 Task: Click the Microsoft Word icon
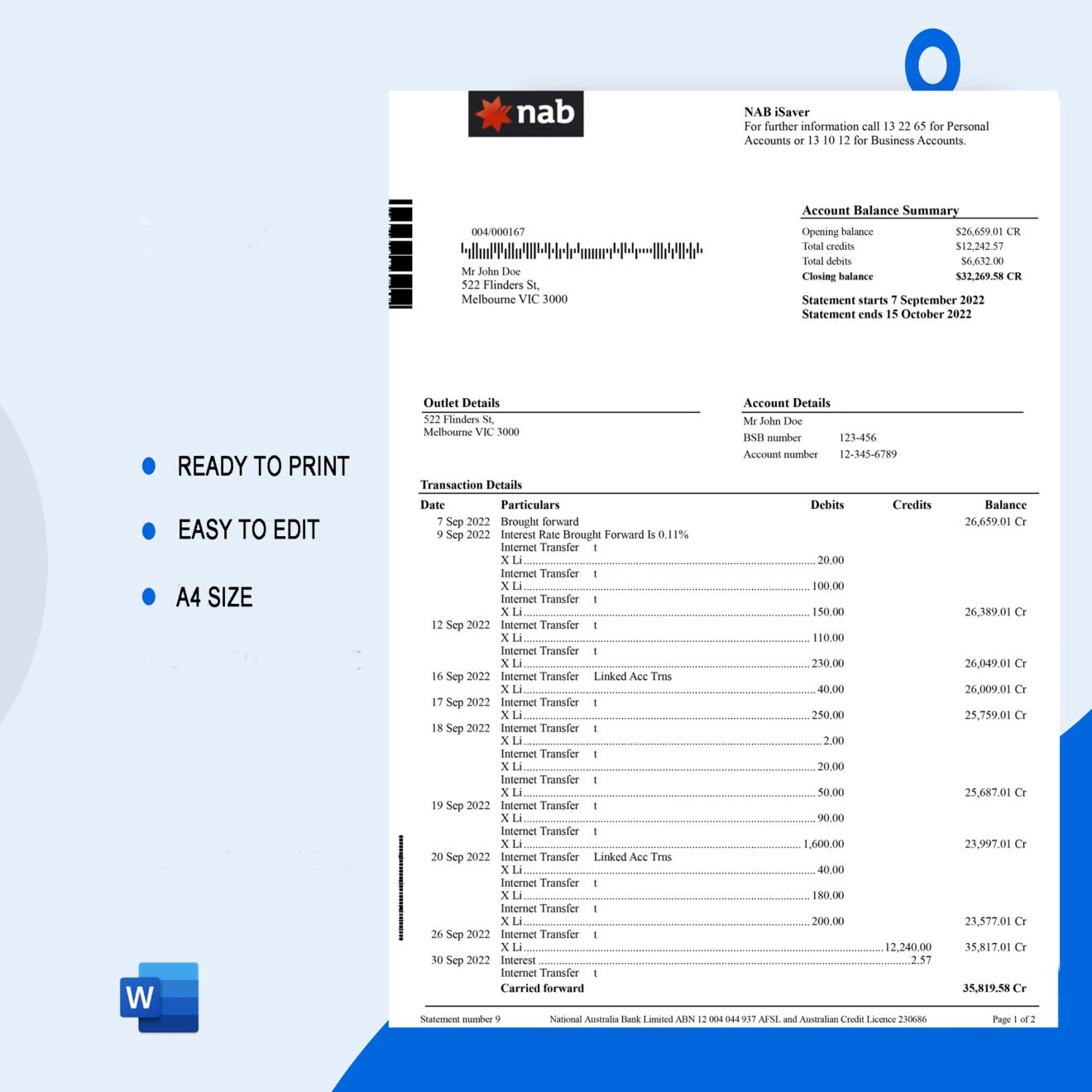pos(160,997)
